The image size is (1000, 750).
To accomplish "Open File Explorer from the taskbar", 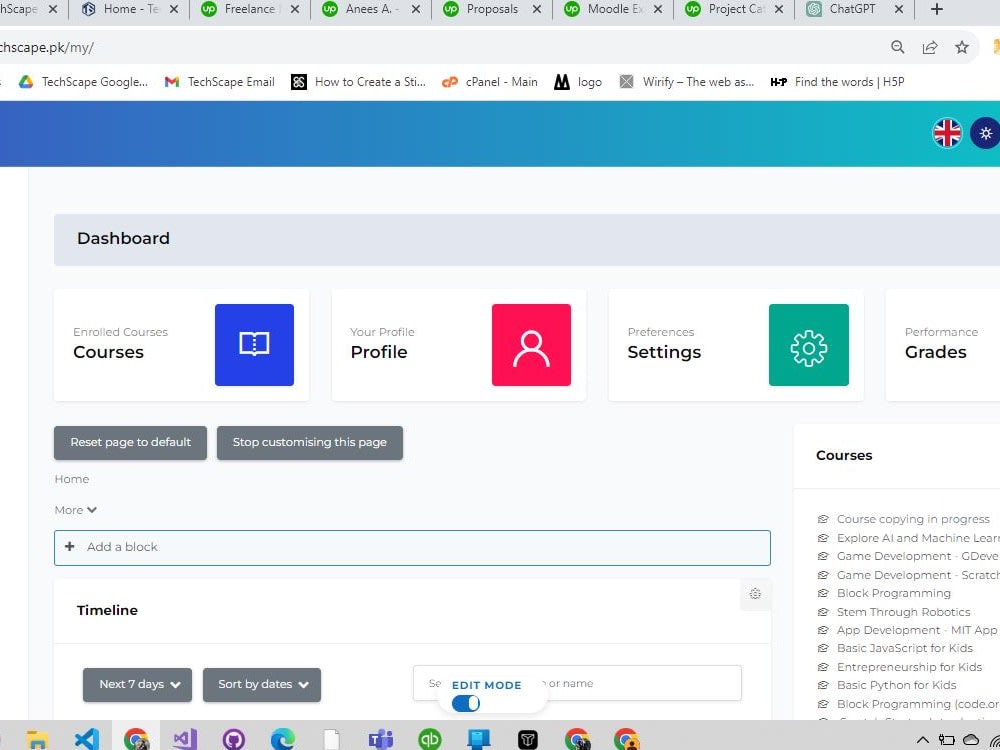I will click(x=37, y=740).
